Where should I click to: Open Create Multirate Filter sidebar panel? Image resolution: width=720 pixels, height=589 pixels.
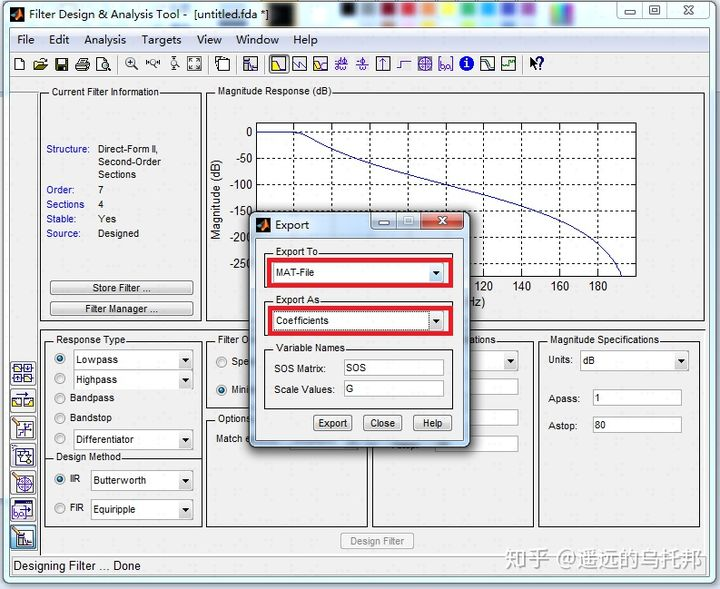pyautogui.click(x=23, y=373)
